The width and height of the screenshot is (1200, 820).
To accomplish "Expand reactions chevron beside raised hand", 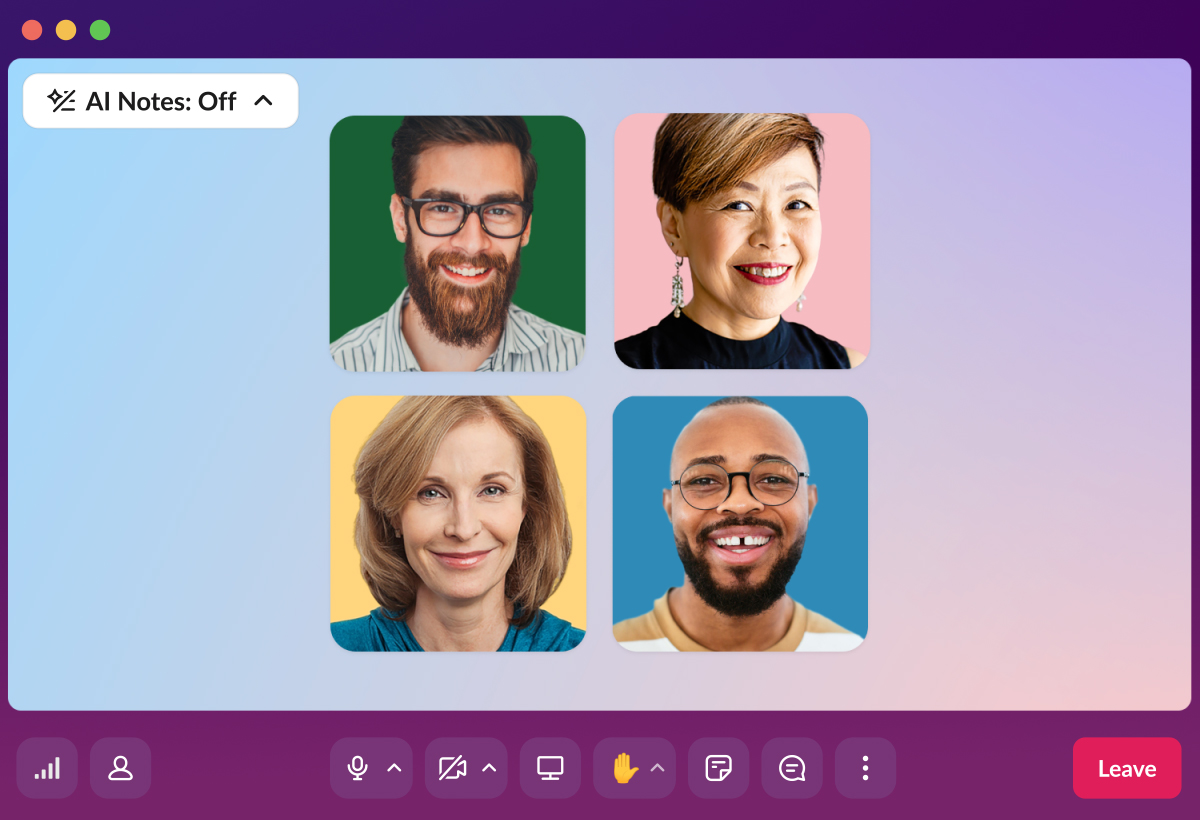I will 658,768.
